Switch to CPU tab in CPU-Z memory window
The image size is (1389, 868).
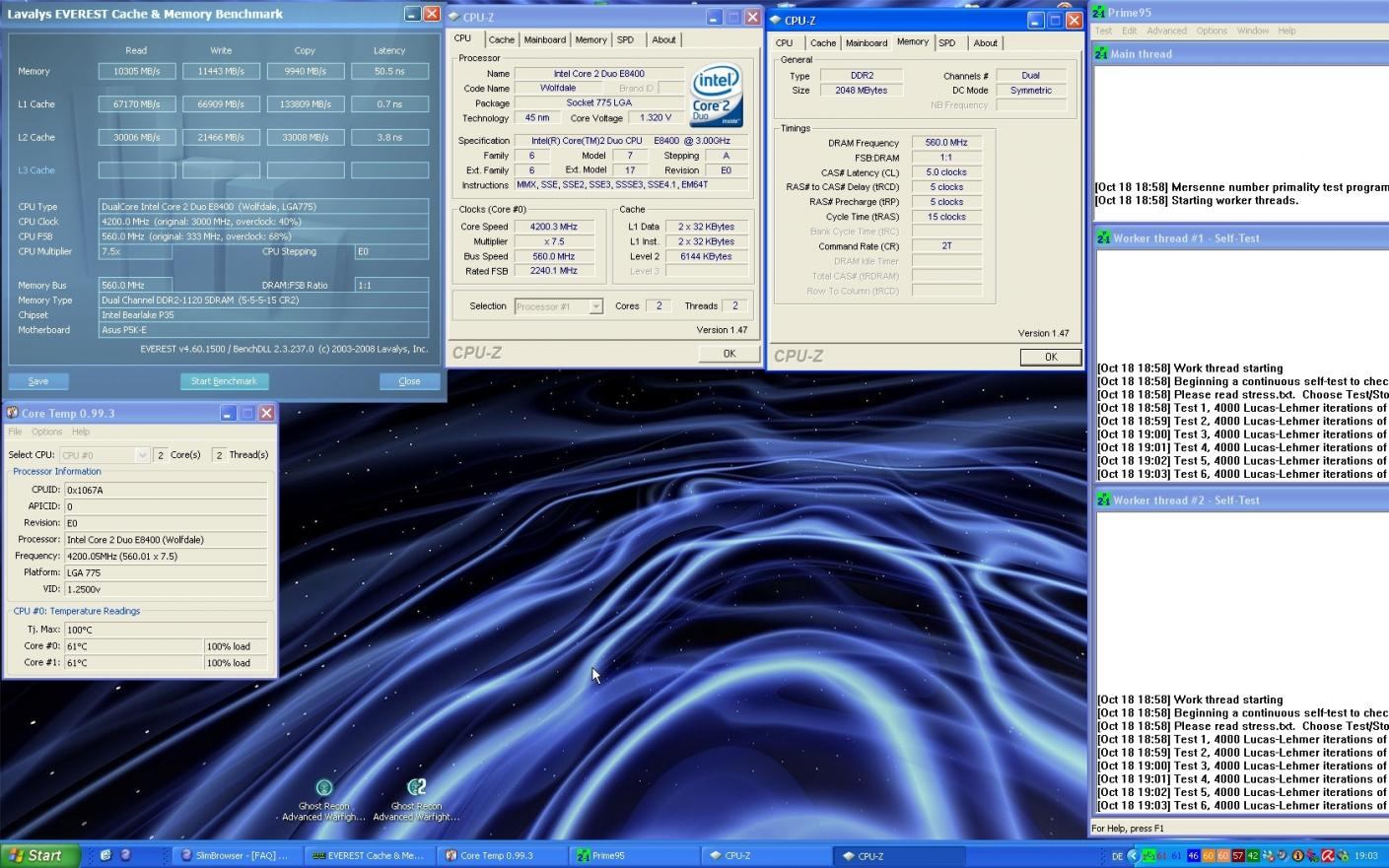pyautogui.click(x=784, y=42)
